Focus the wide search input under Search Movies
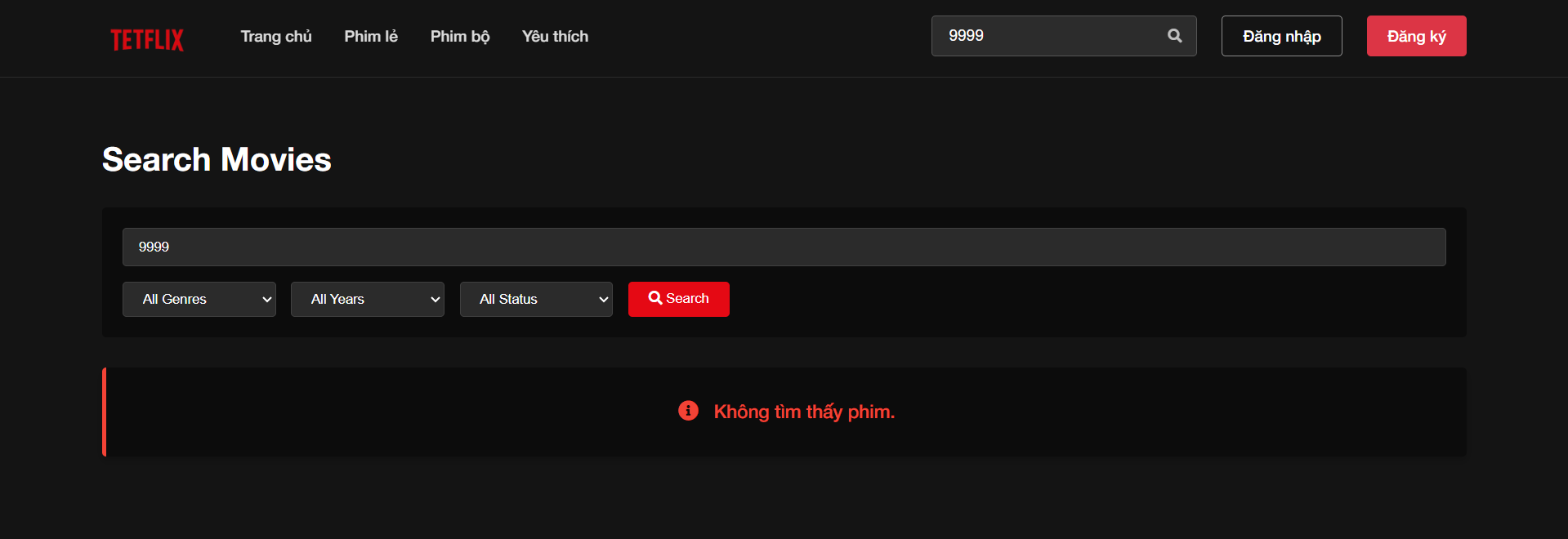The width and height of the screenshot is (1568, 539). point(784,247)
